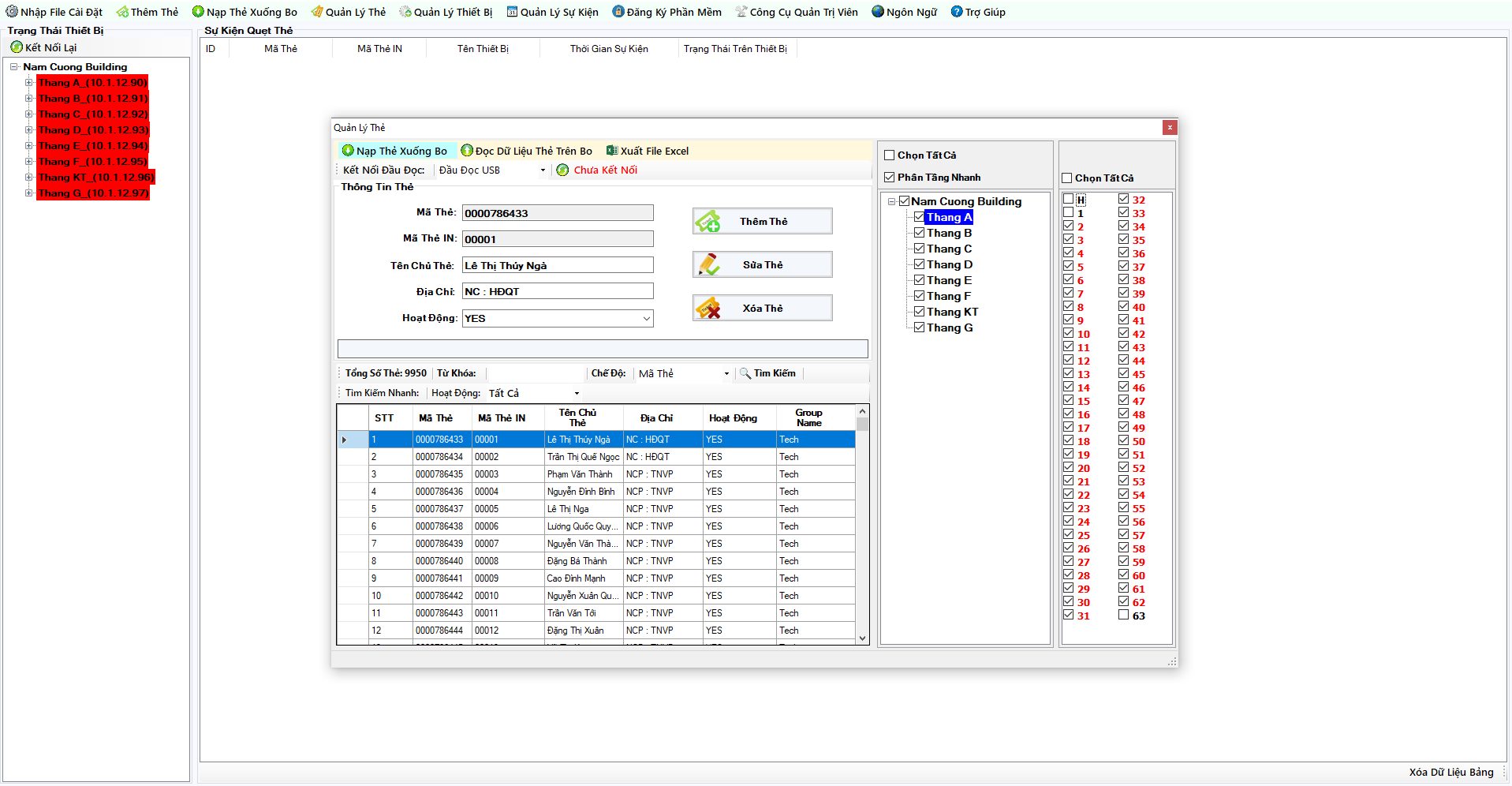Open the Quản Lý Thẻ menu
This screenshot has width=1512, height=786.
tap(348, 12)
